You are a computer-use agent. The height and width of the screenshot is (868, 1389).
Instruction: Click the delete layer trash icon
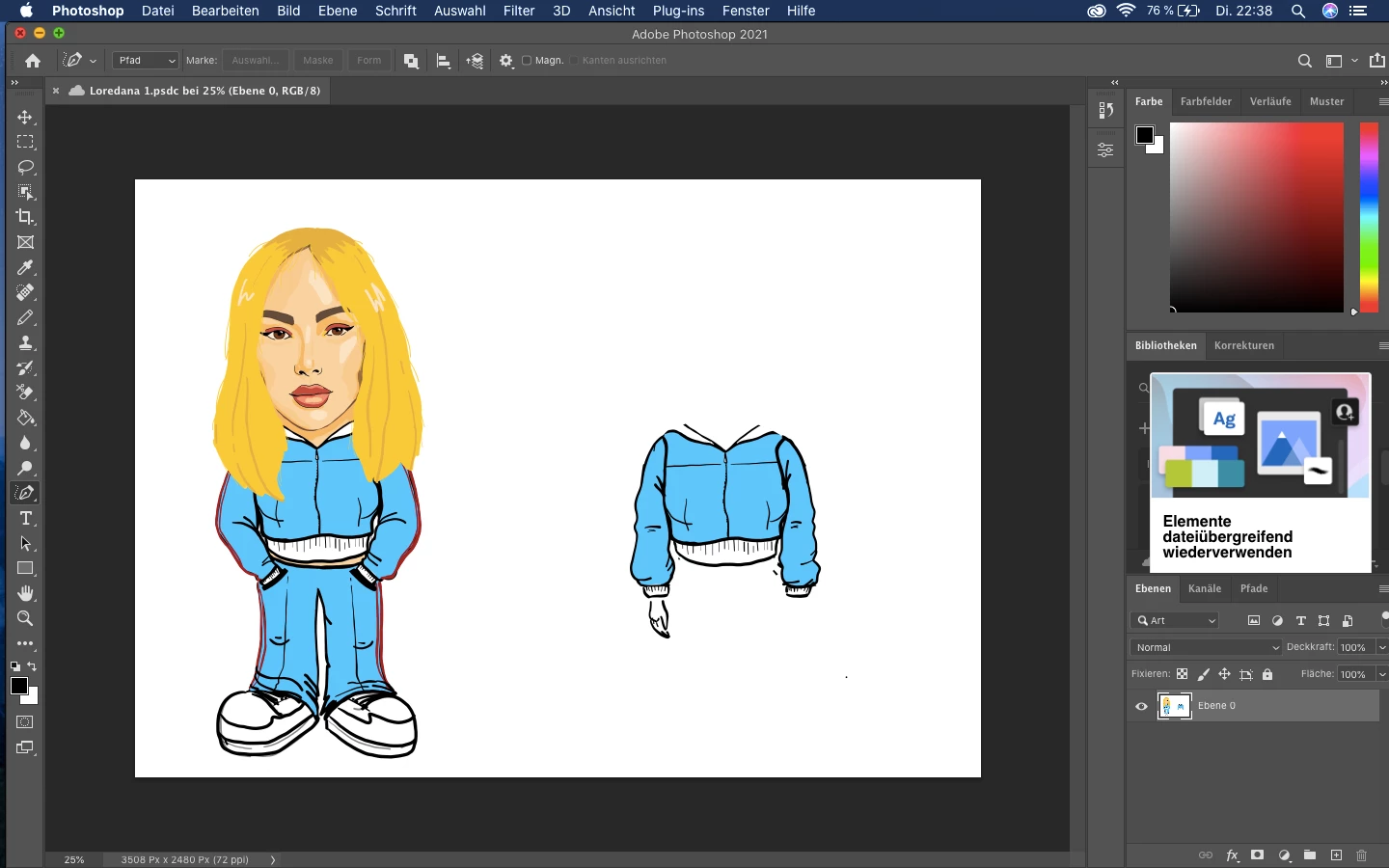tap(1362, 855)
